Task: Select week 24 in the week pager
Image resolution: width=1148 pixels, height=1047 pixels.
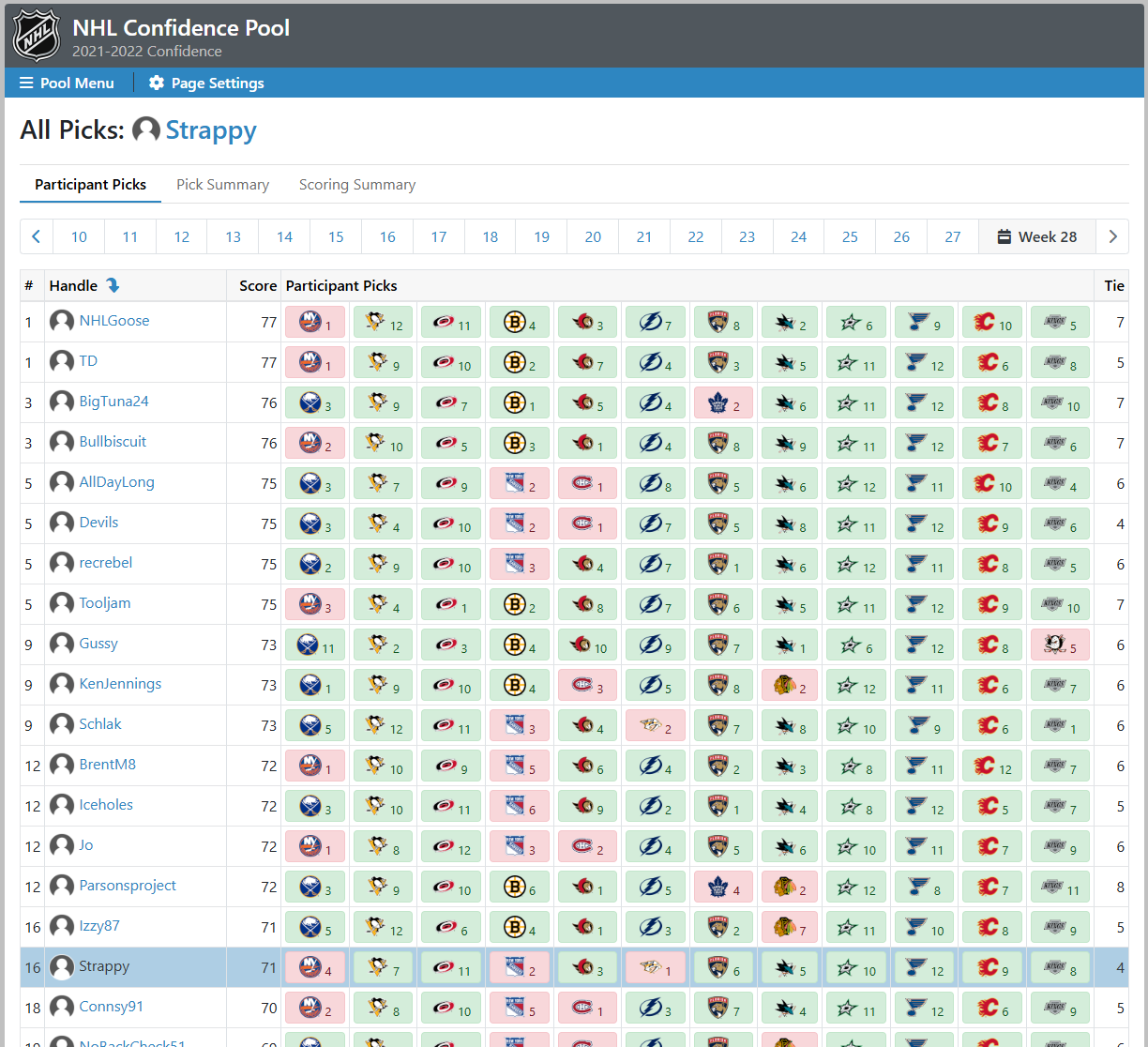Action: (798, 236)
